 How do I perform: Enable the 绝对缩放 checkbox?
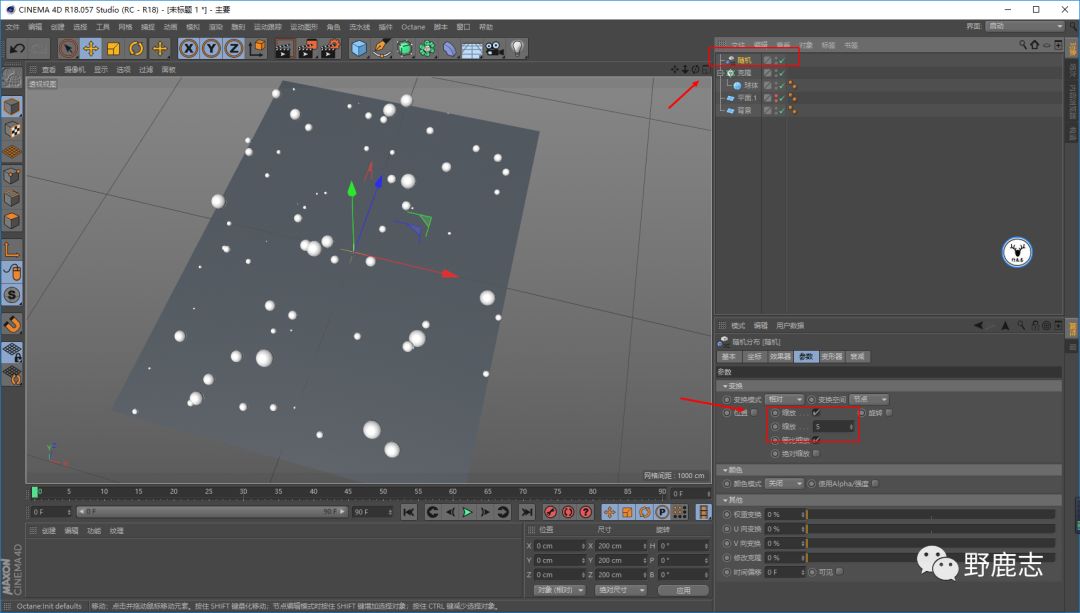[x=816, y=453]
